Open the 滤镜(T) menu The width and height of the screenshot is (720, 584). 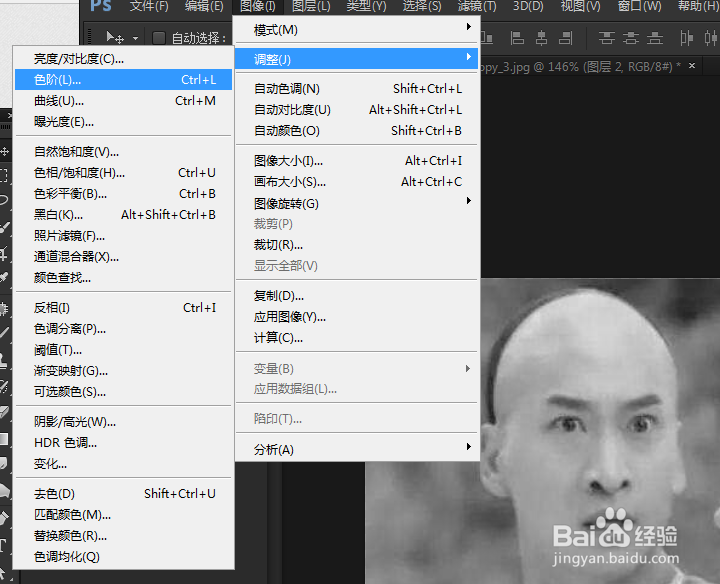477,6
